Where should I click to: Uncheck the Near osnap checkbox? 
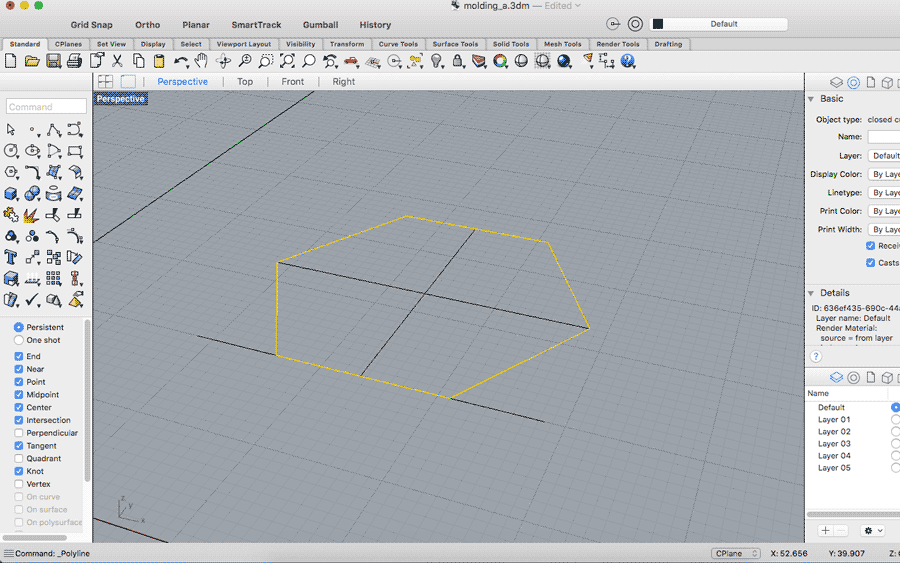tap(19, 369)
